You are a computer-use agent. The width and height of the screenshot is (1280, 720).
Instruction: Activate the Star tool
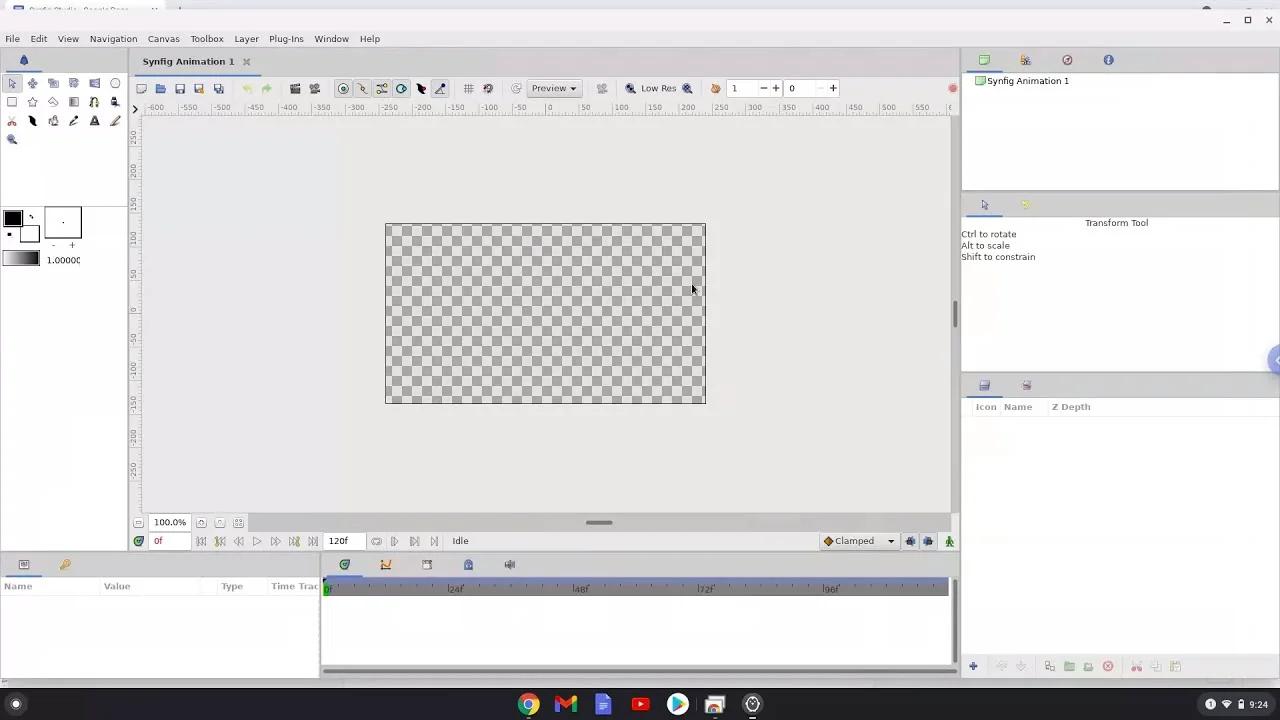click(32, 101)
